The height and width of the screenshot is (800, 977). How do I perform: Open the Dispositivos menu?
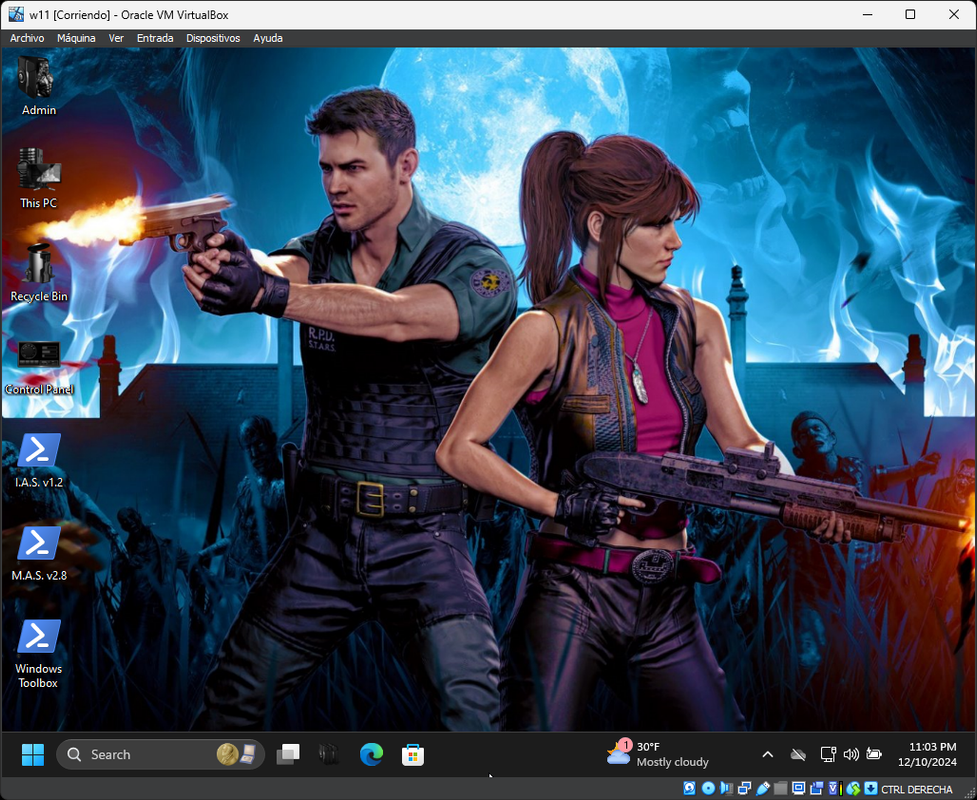coord(213,38)
